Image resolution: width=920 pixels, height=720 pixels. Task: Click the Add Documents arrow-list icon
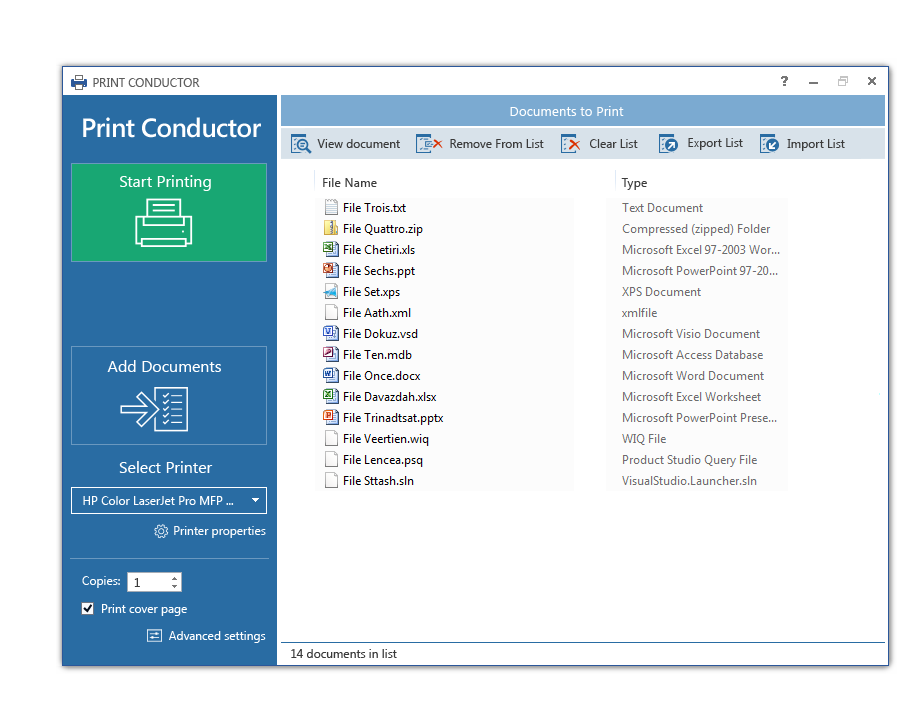tap(154, 409)
